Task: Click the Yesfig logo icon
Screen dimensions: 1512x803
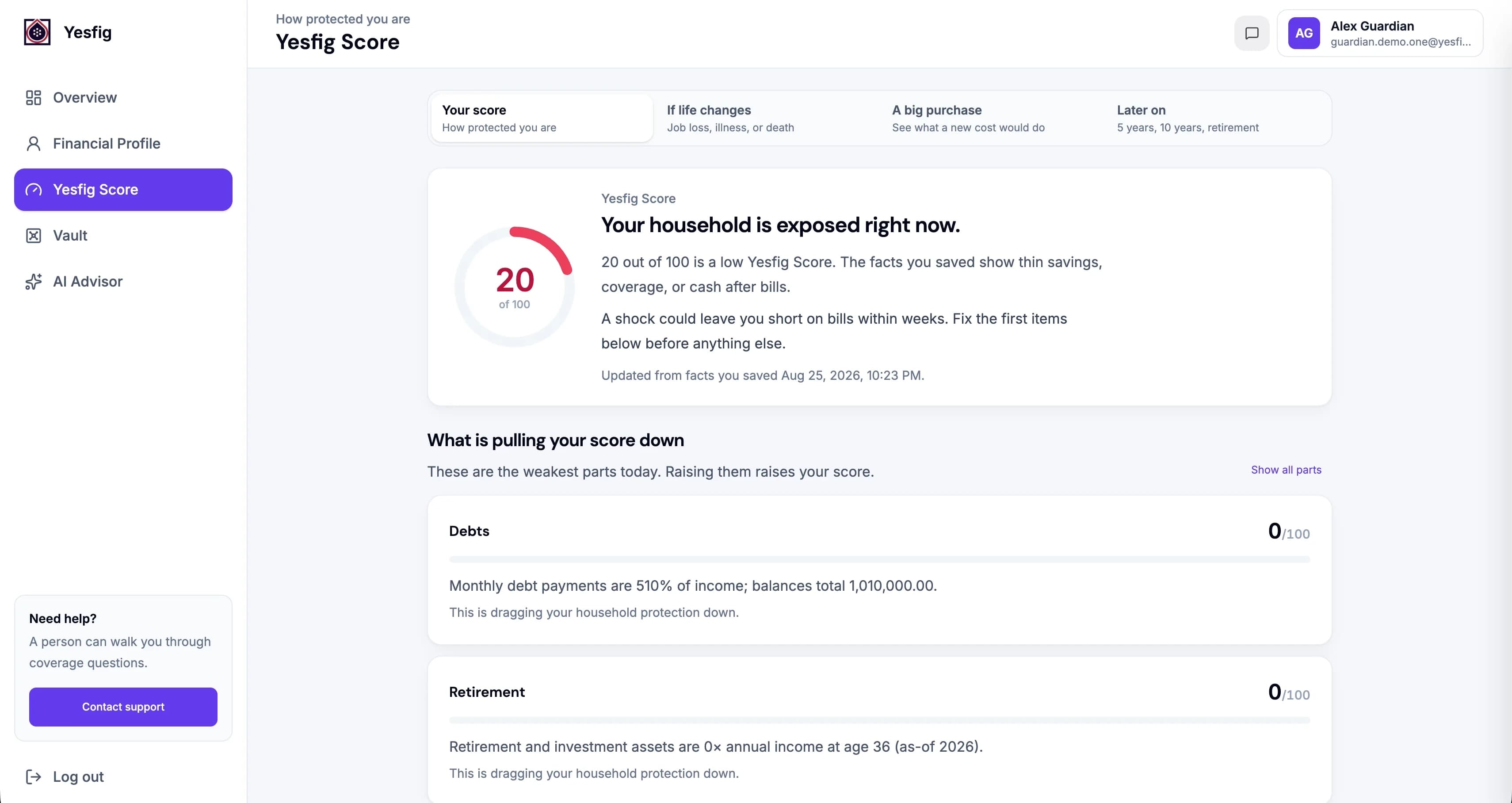Action: [37, 32]
